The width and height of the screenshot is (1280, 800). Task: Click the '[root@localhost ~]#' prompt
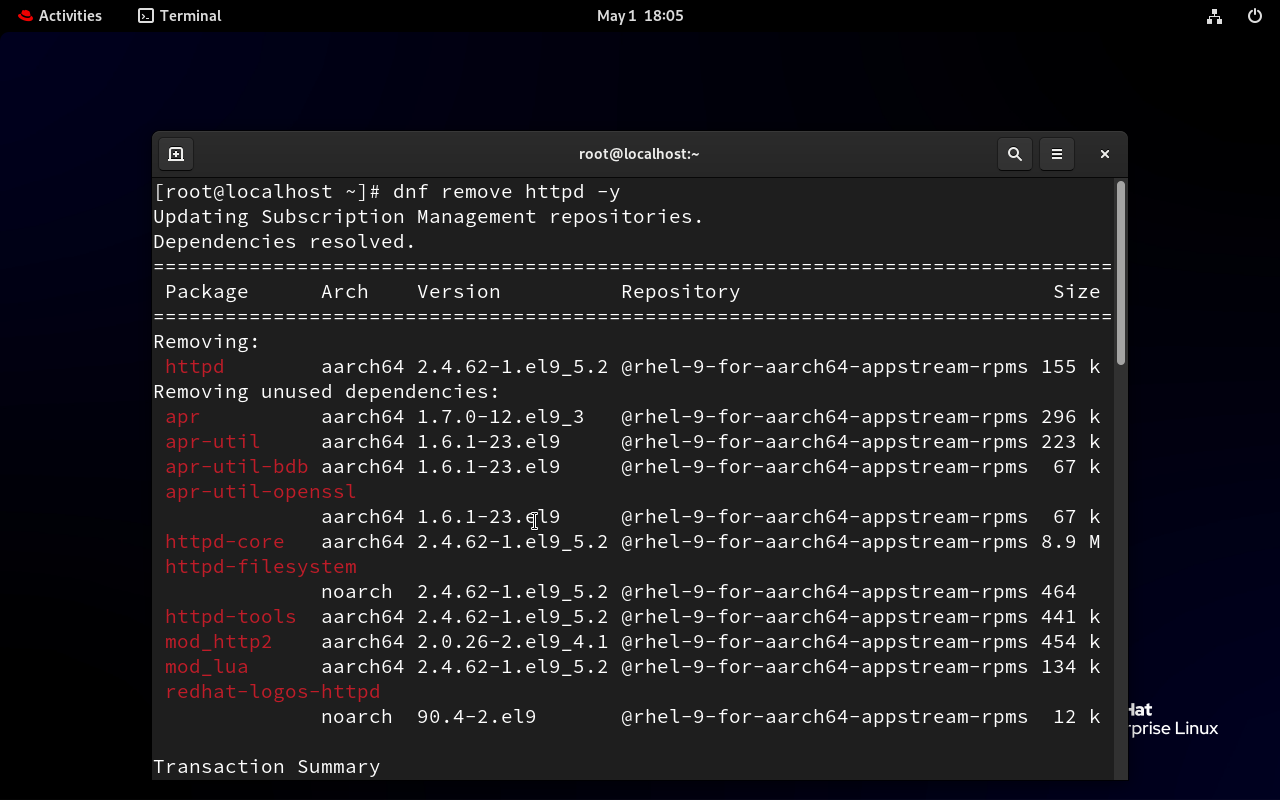click(267, 192)
